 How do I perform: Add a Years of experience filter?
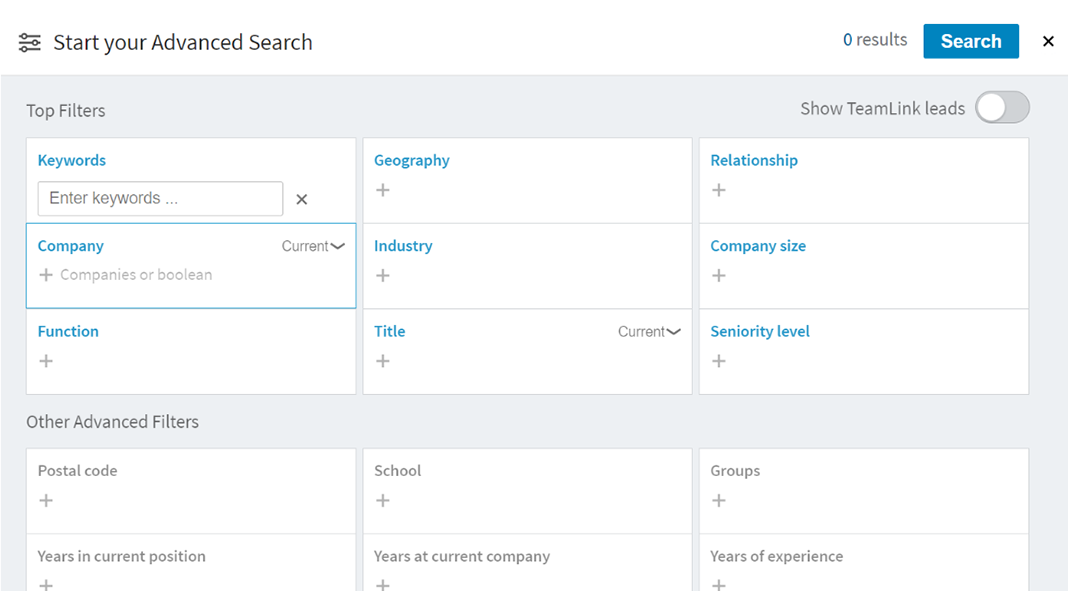718,583
